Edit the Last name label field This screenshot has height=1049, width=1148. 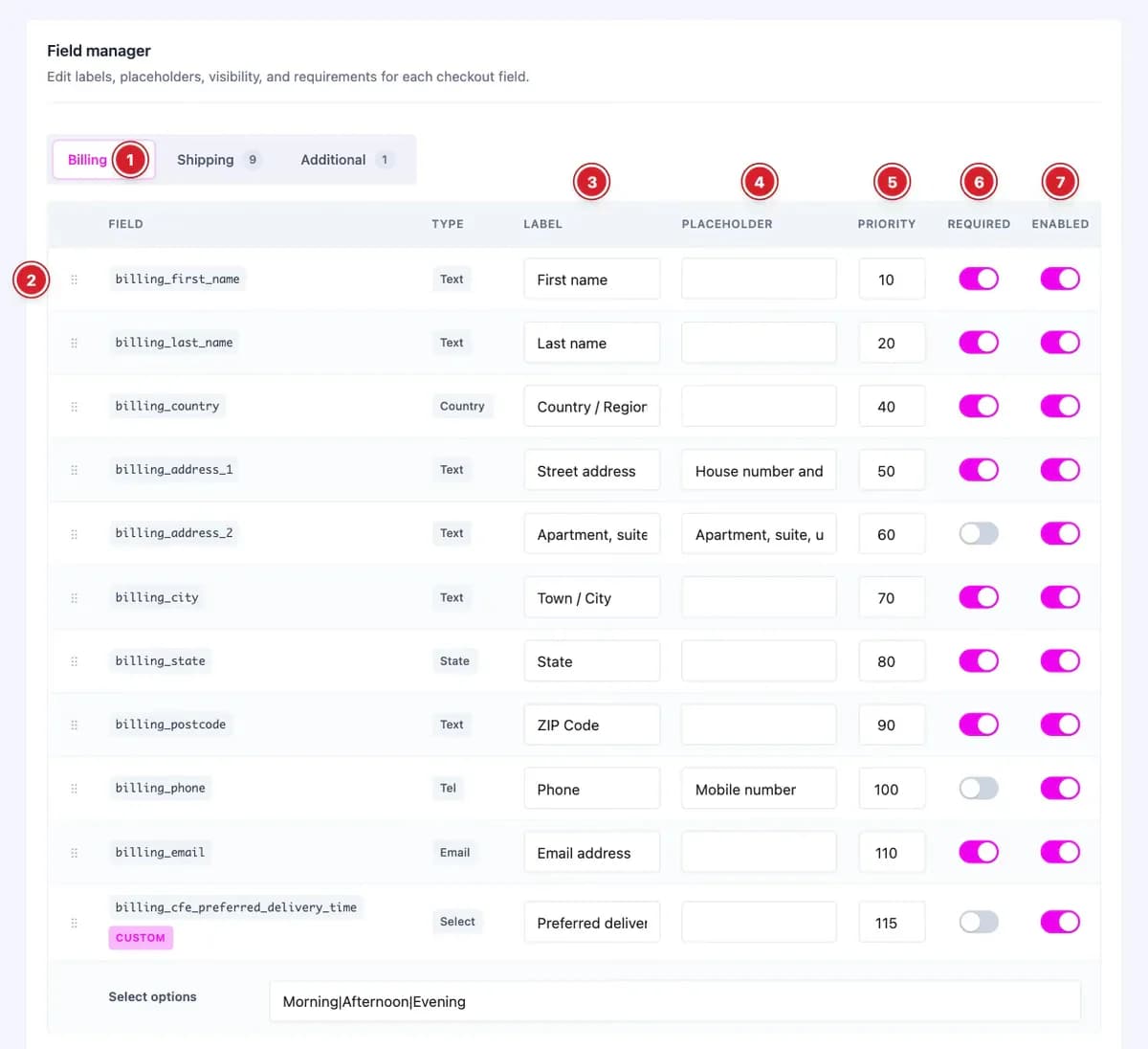(592, 343)
